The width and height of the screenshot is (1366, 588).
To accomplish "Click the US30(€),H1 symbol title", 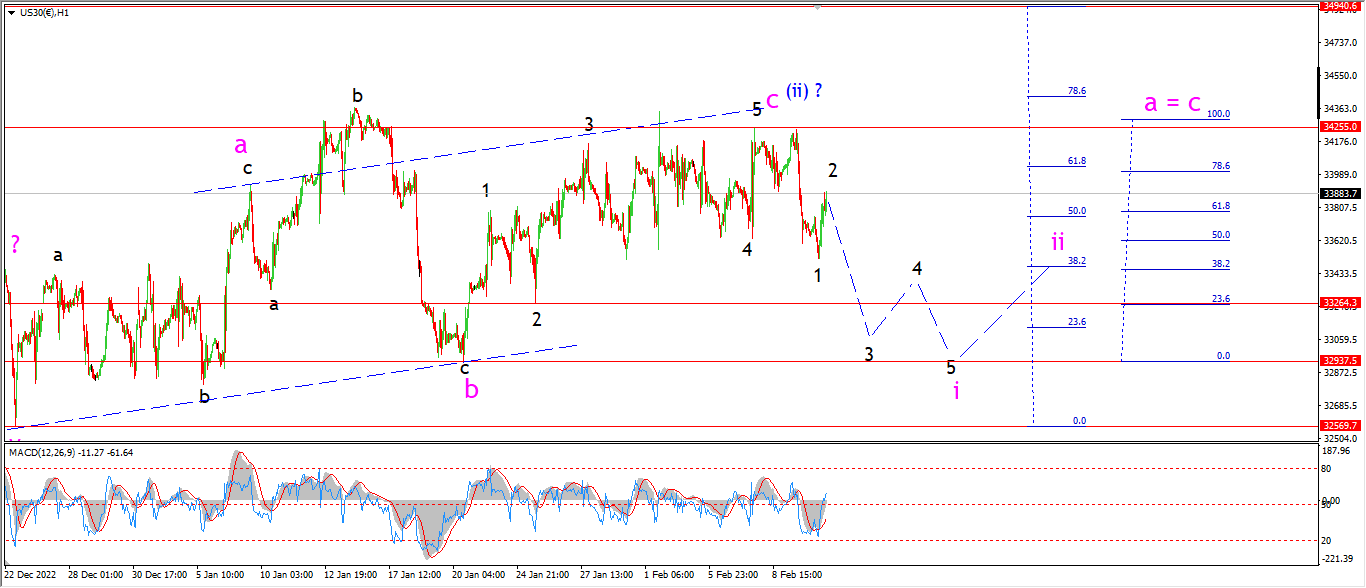I will coord(44,13).
